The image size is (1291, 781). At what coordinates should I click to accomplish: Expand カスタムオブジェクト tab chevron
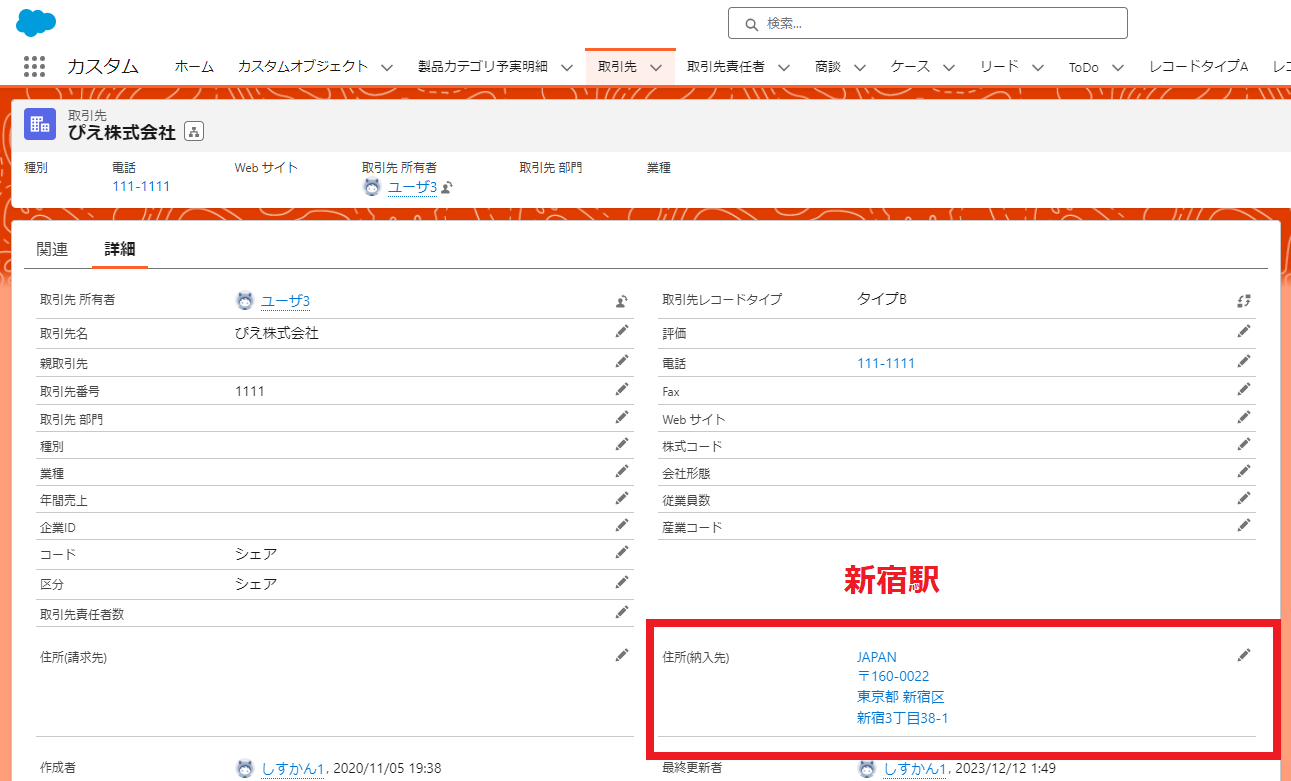pyautogui.click(x=387, y=68)
